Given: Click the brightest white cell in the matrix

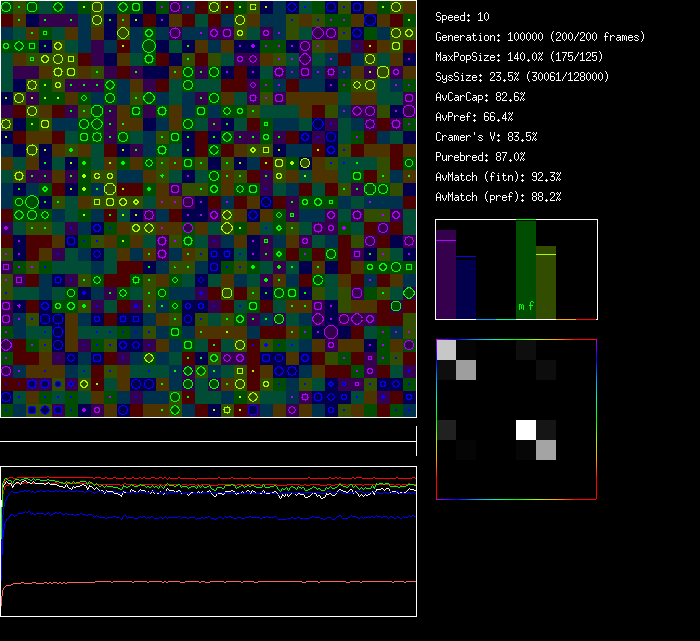Looking at the screenshot, I should [526, 430].
